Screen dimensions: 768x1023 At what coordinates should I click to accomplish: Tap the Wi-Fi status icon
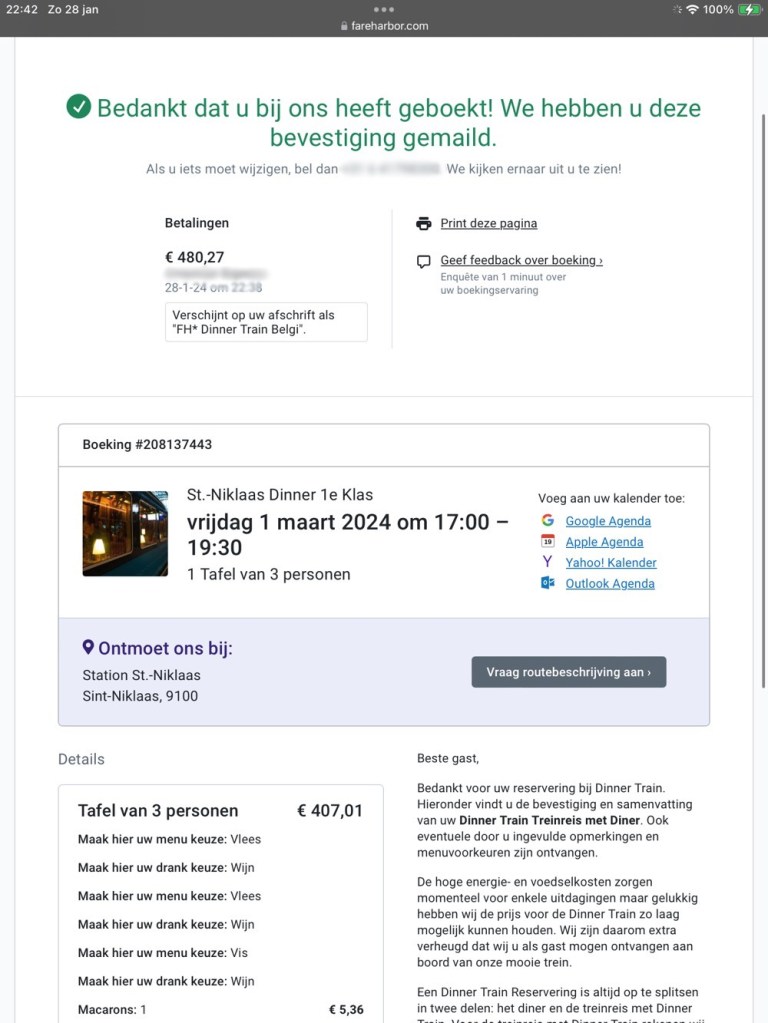[x=692, y=9]
